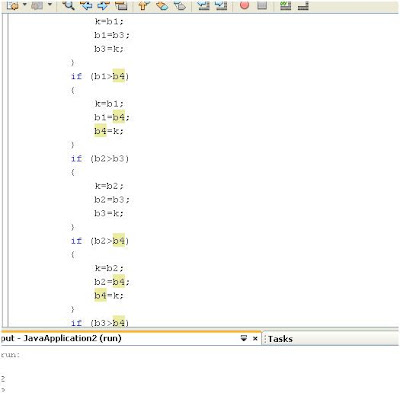Click 'b3=k;' below the 'b1=b3;' line
Screen dimensions: 400x393
click(109, 49)
